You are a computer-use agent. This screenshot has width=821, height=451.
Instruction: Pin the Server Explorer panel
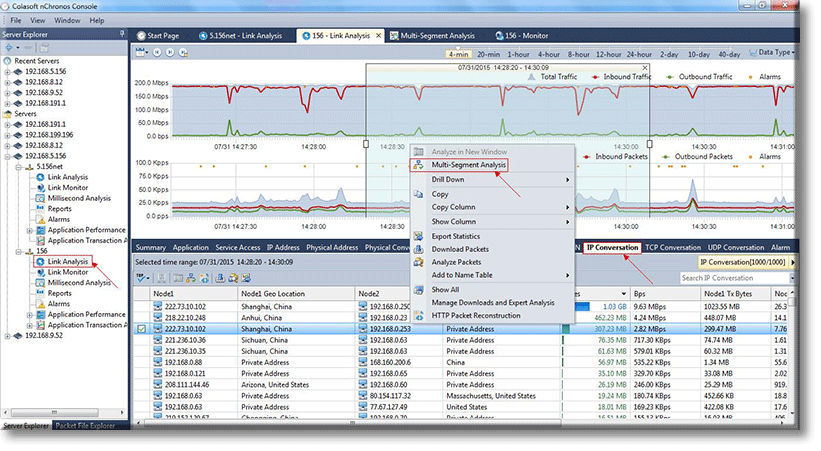tap(121, 34)
